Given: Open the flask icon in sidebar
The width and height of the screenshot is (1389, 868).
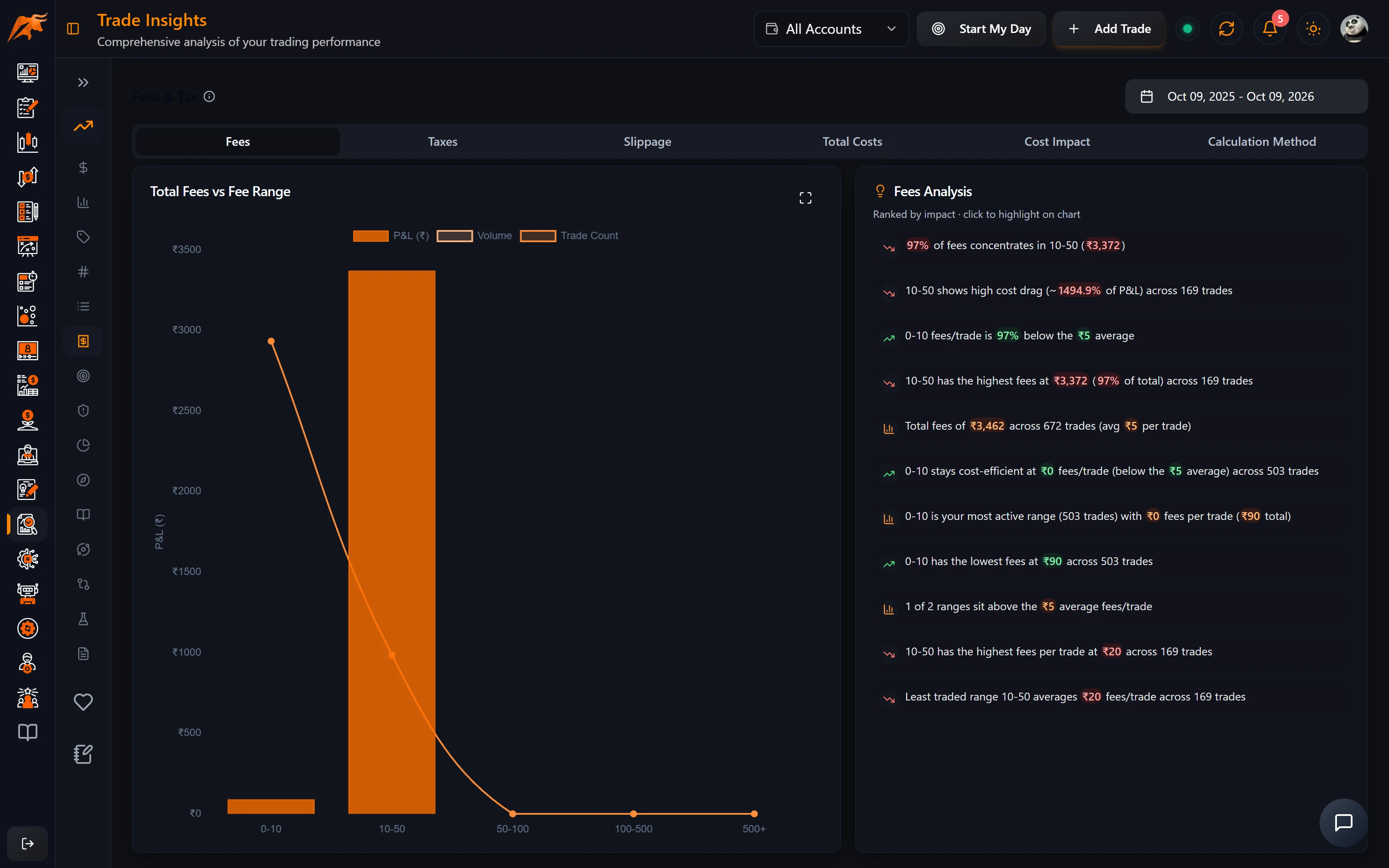Looking at the screenshot, I should (x=83, y=619).
